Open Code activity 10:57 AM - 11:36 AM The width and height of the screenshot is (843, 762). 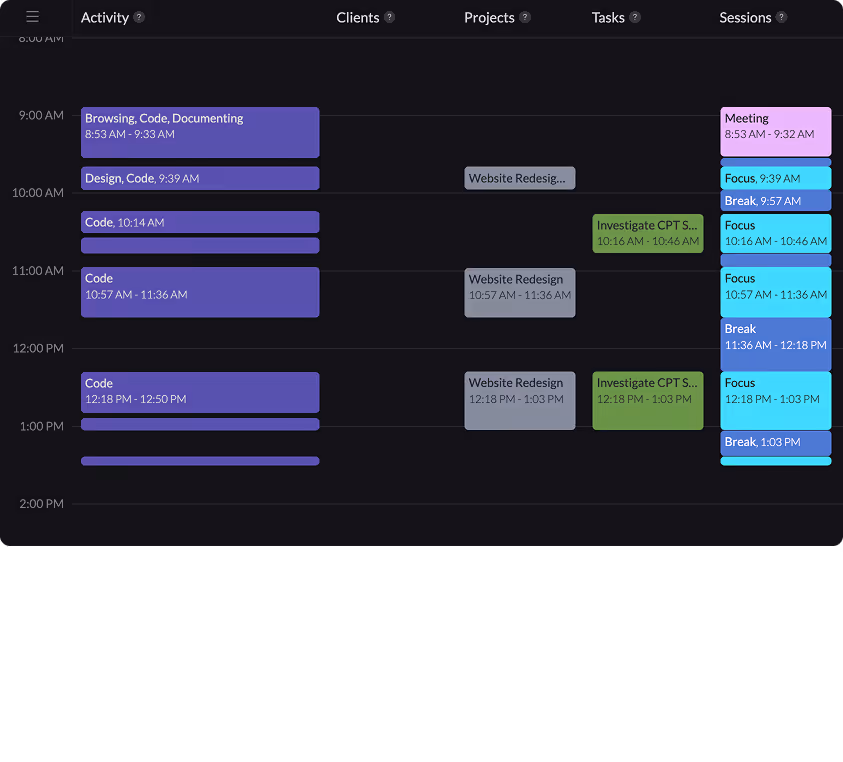click(200, 292)
